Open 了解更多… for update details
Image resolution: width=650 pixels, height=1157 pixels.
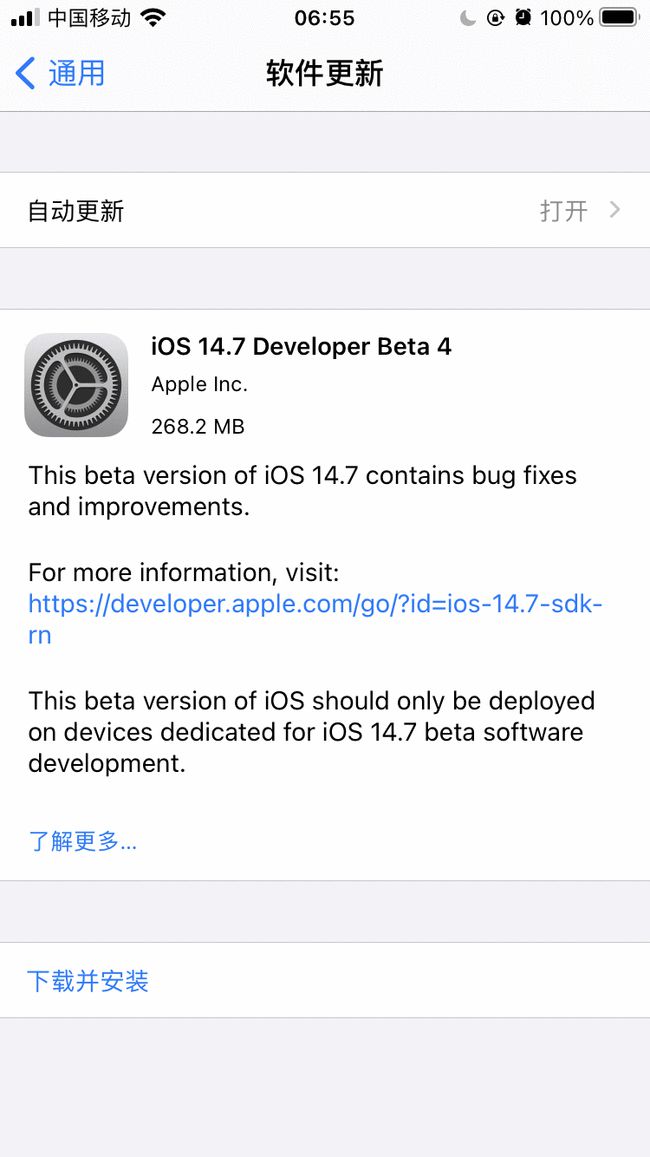click(83, 843)
